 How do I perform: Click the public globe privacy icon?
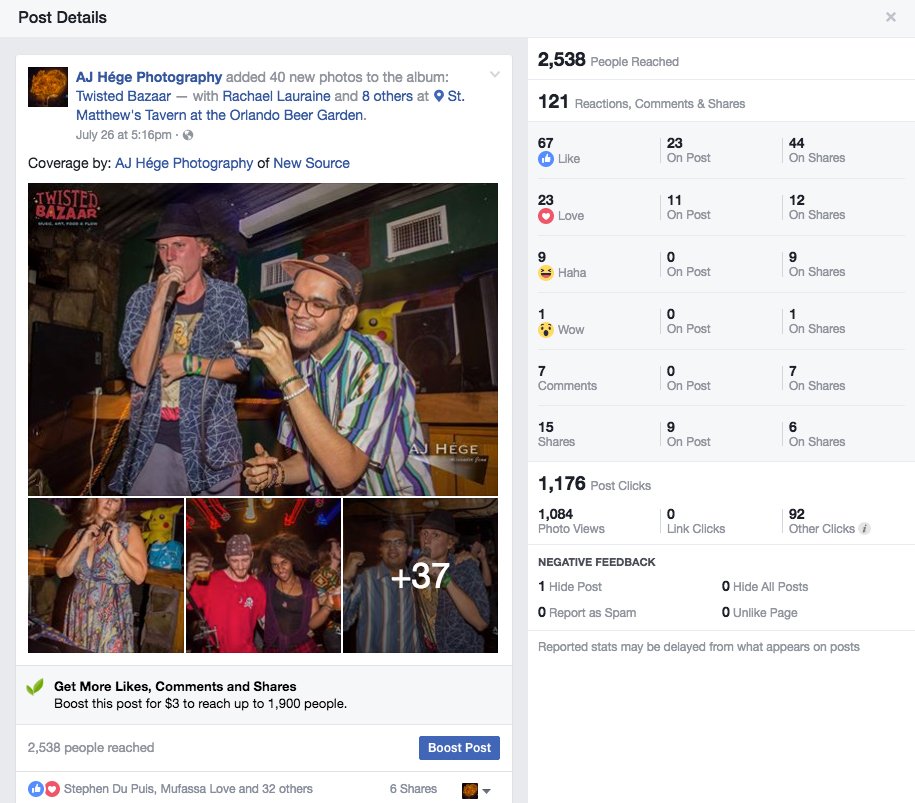pos(188,135)
